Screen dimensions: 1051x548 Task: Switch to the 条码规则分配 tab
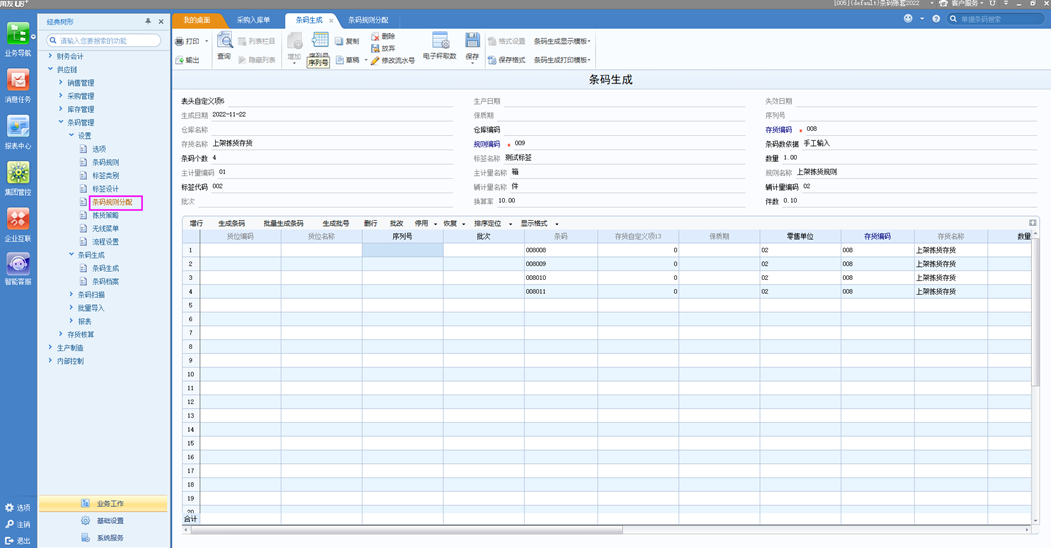[x=368, y=20]
